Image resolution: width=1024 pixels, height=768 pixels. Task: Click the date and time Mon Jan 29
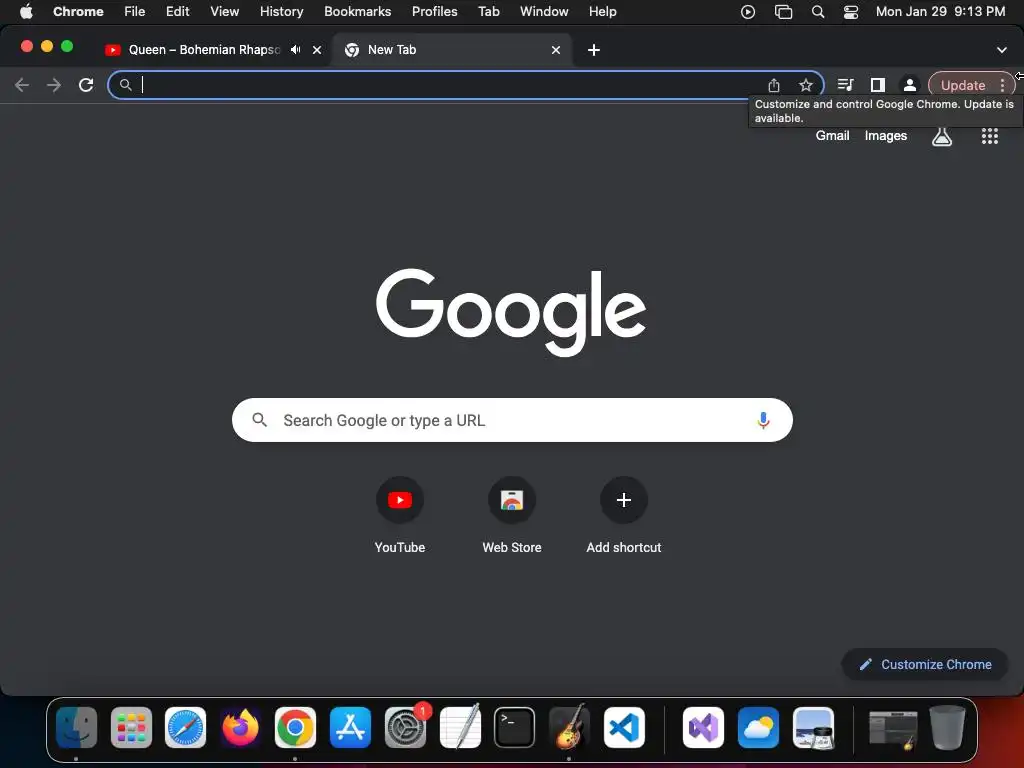coord(940,12)
